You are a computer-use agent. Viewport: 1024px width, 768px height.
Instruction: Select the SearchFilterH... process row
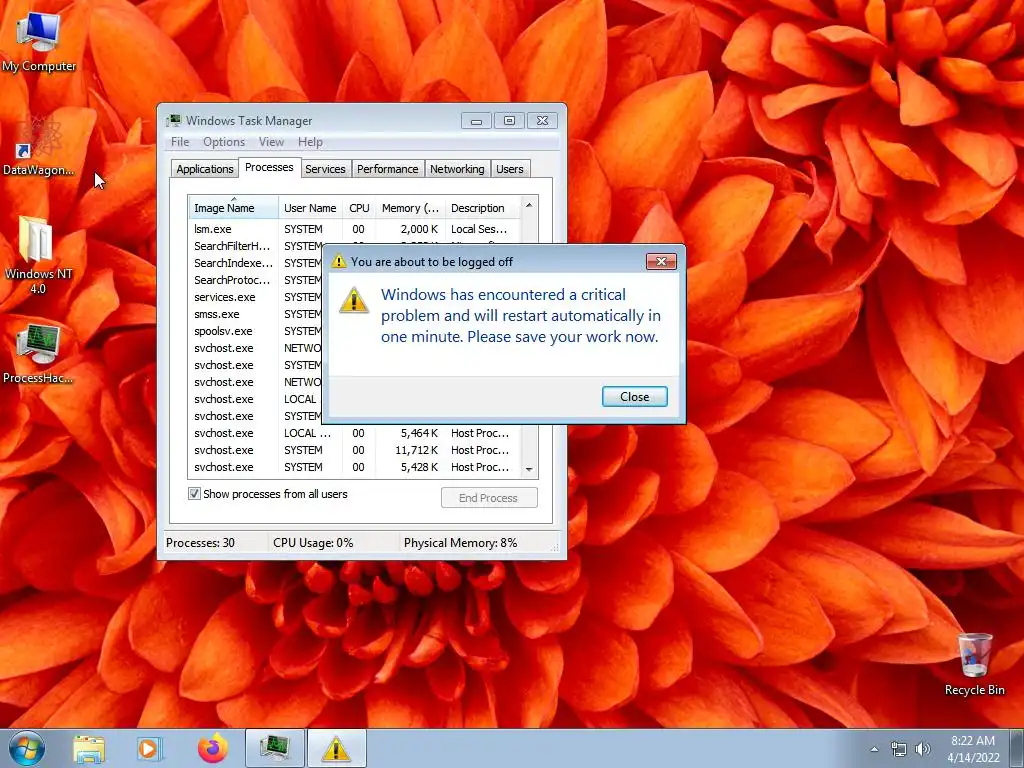tap(255, 246)
